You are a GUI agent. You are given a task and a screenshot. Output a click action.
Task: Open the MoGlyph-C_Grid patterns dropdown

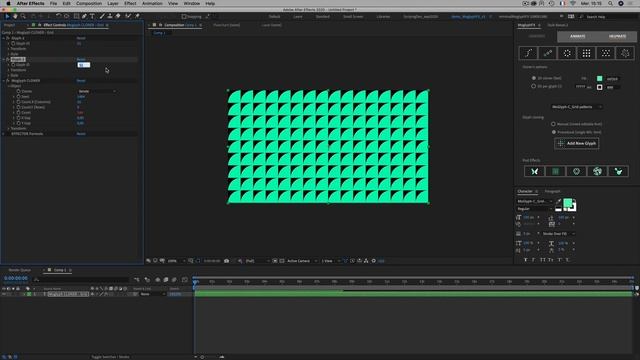coord(576,107)
